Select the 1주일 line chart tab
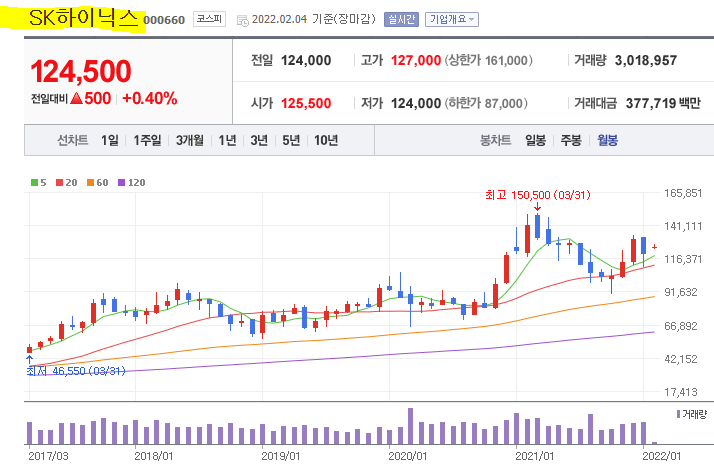Viewport: 714px width, 476px height. 147,140
